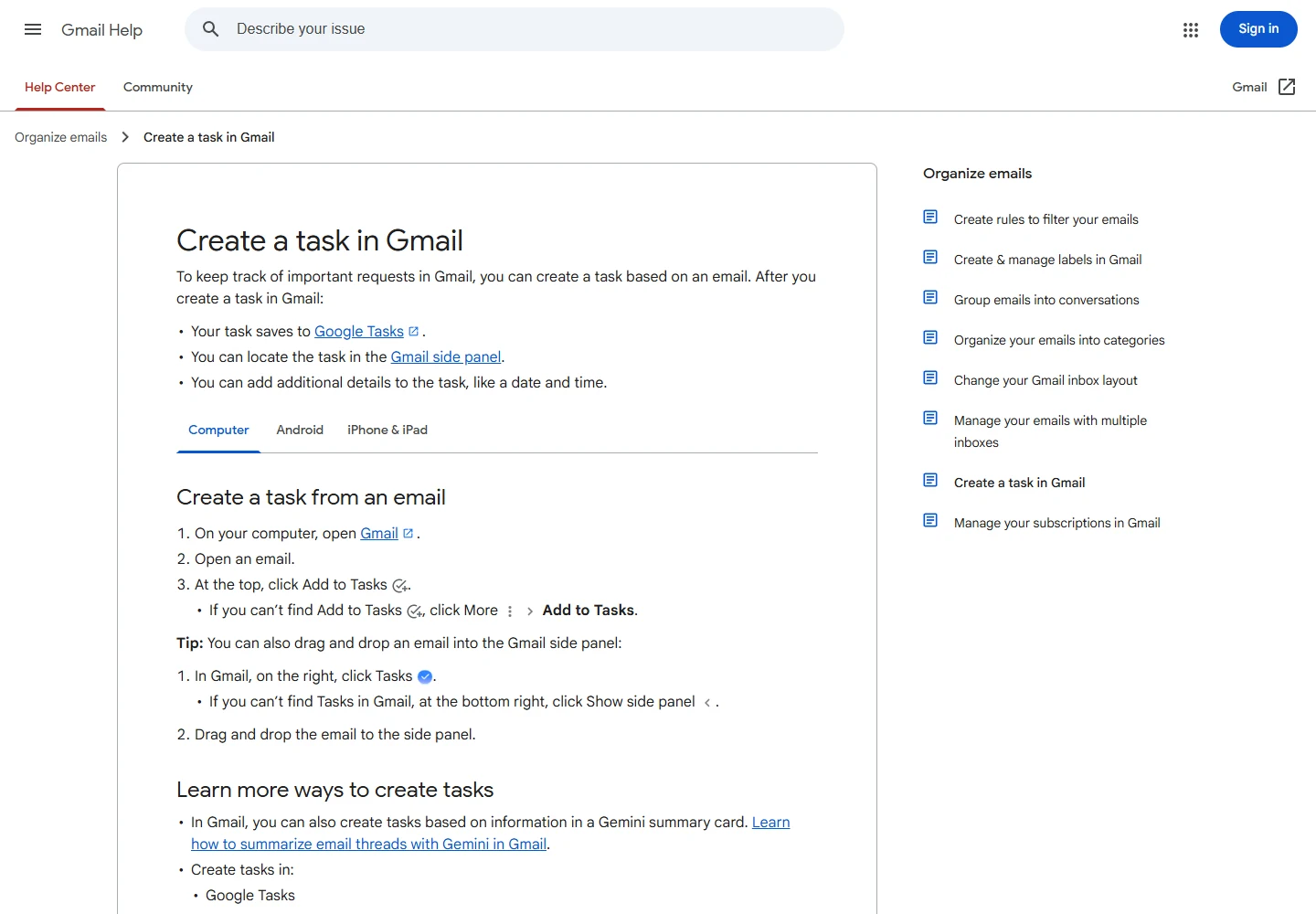
Task: Click the search magnifier icon
Action: point(210,29)
